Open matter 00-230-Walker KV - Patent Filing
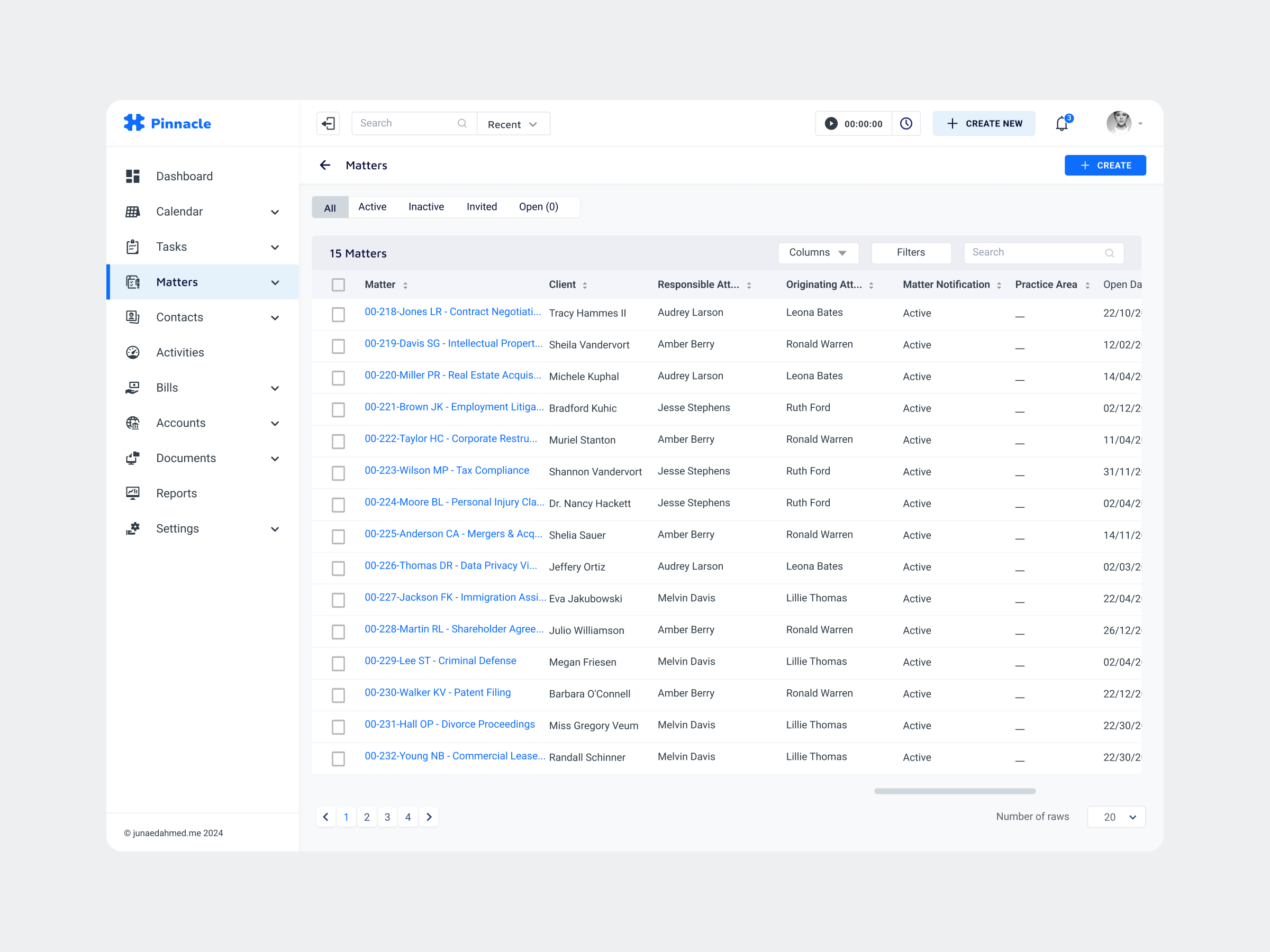Viewport: 1270px width, 952px height. (438, 693)
